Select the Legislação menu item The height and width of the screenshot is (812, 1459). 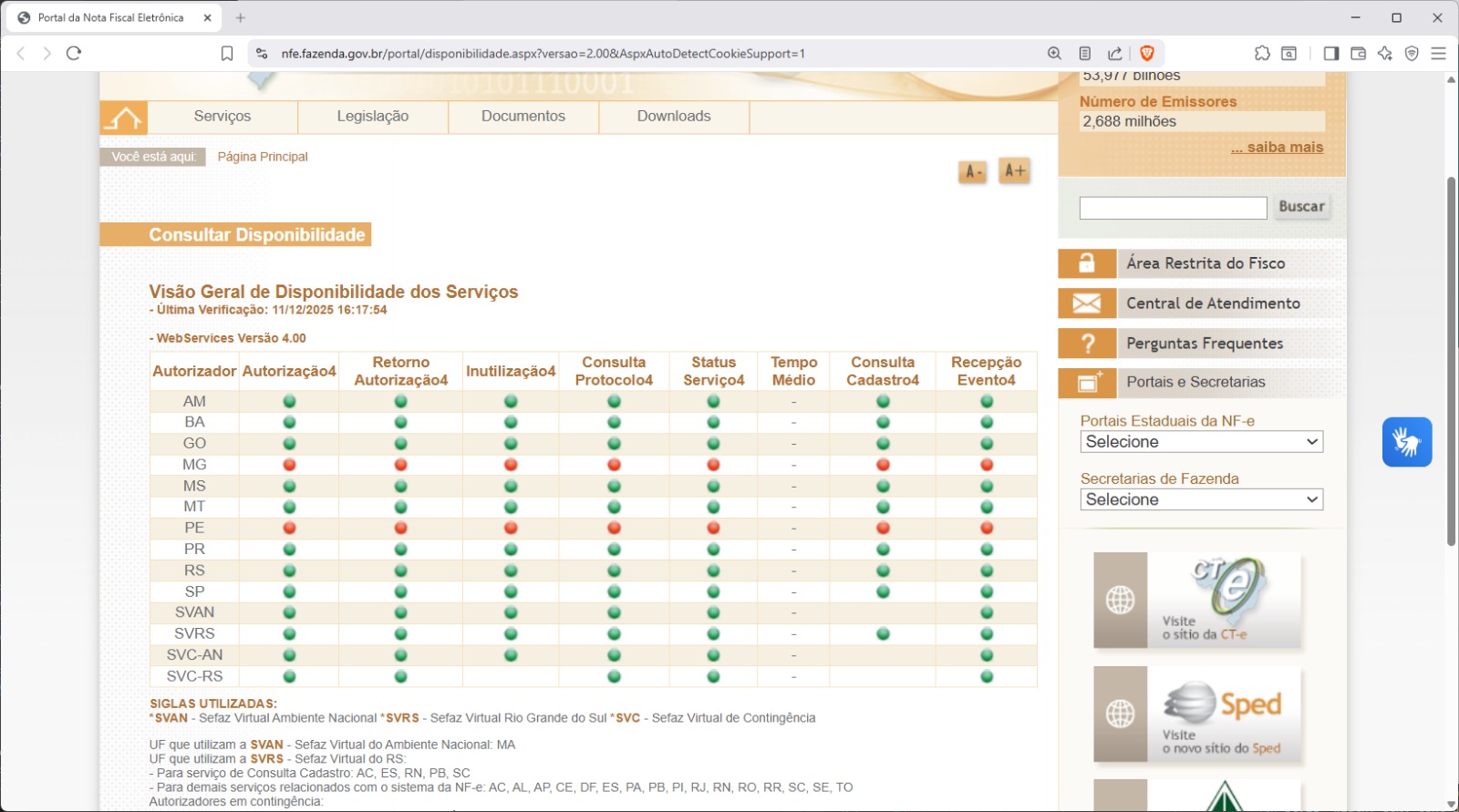tap(372, 117)
